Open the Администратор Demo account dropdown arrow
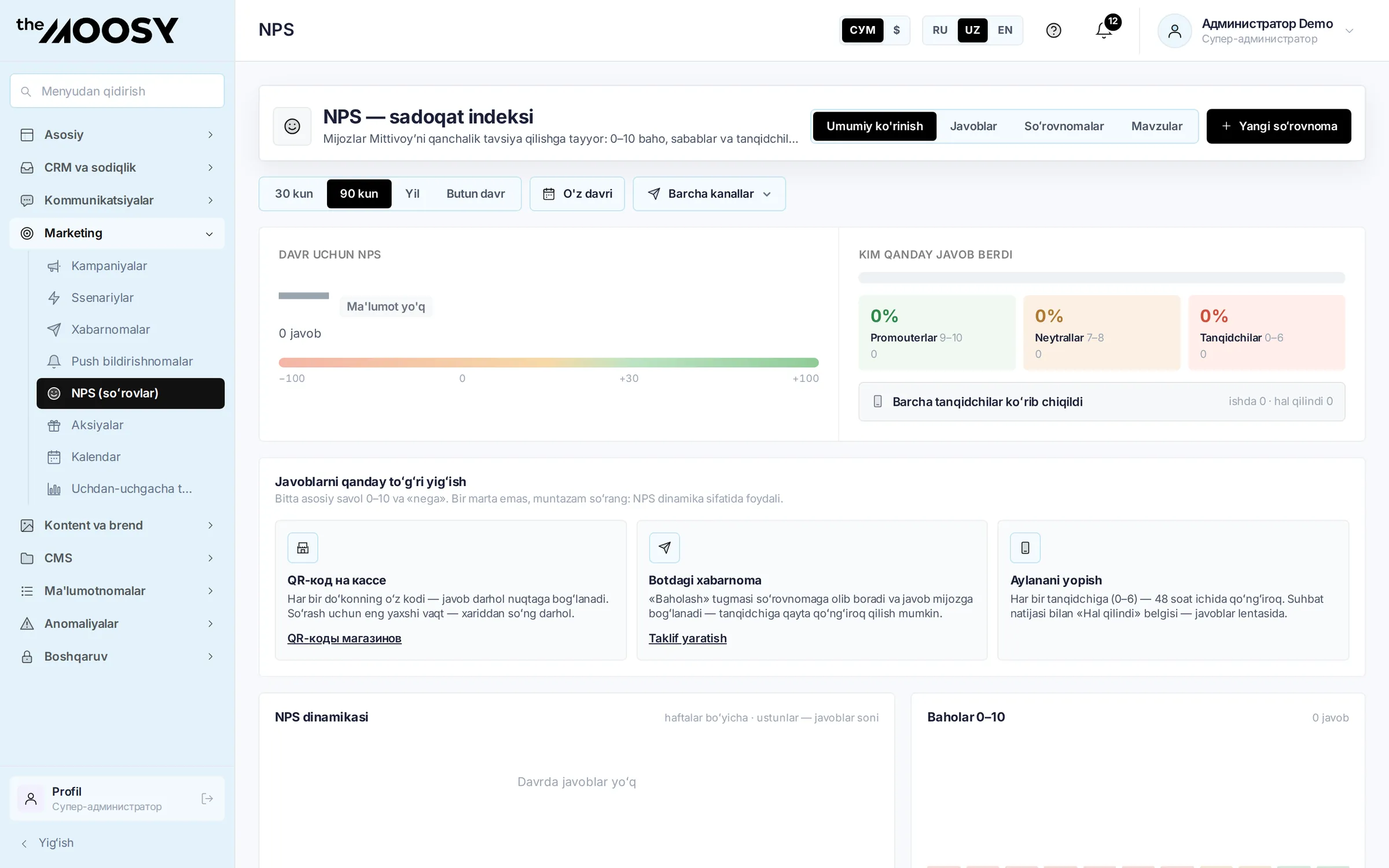Image resolution: width=1389 pixels, height=868 pixels. [1349, 31]
